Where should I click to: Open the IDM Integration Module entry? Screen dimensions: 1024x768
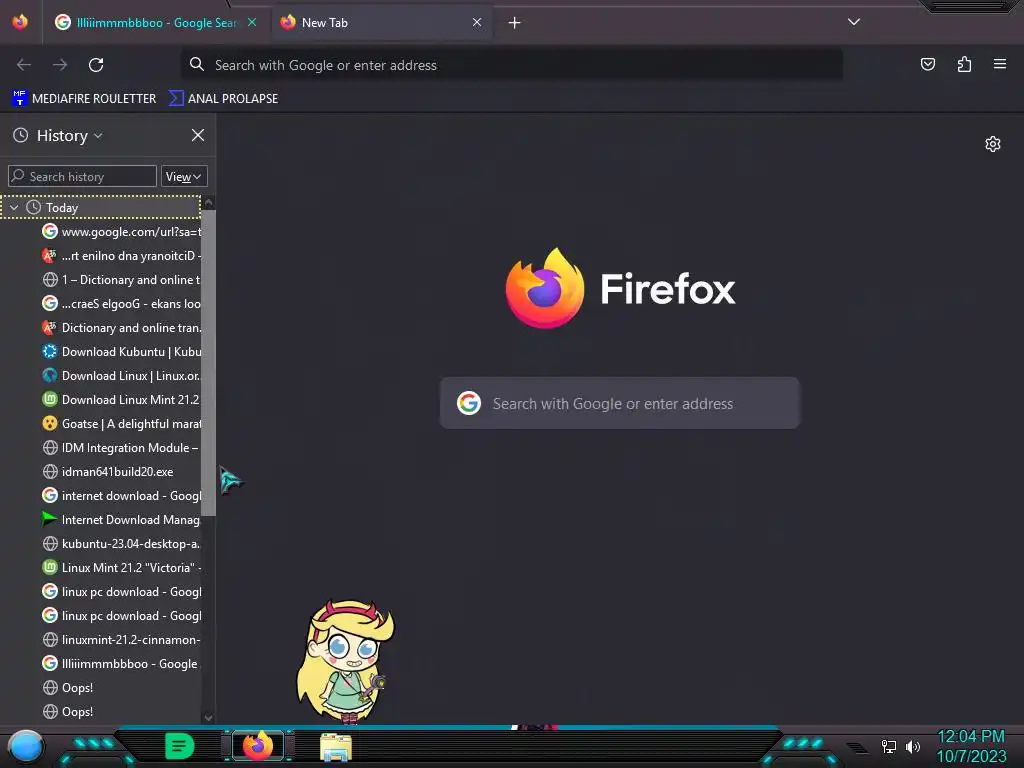coord(121,447)
